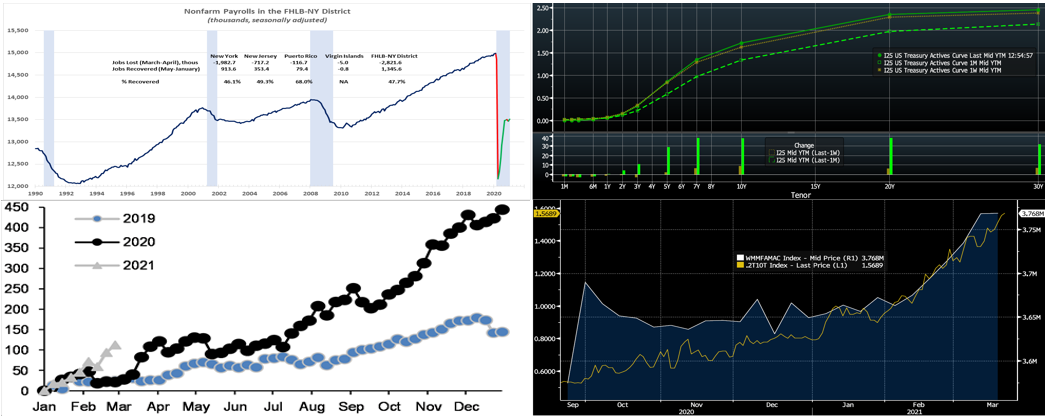Click the 3.768M right axis value tag
The image size is (1045, 418).
coord(1030,213)
